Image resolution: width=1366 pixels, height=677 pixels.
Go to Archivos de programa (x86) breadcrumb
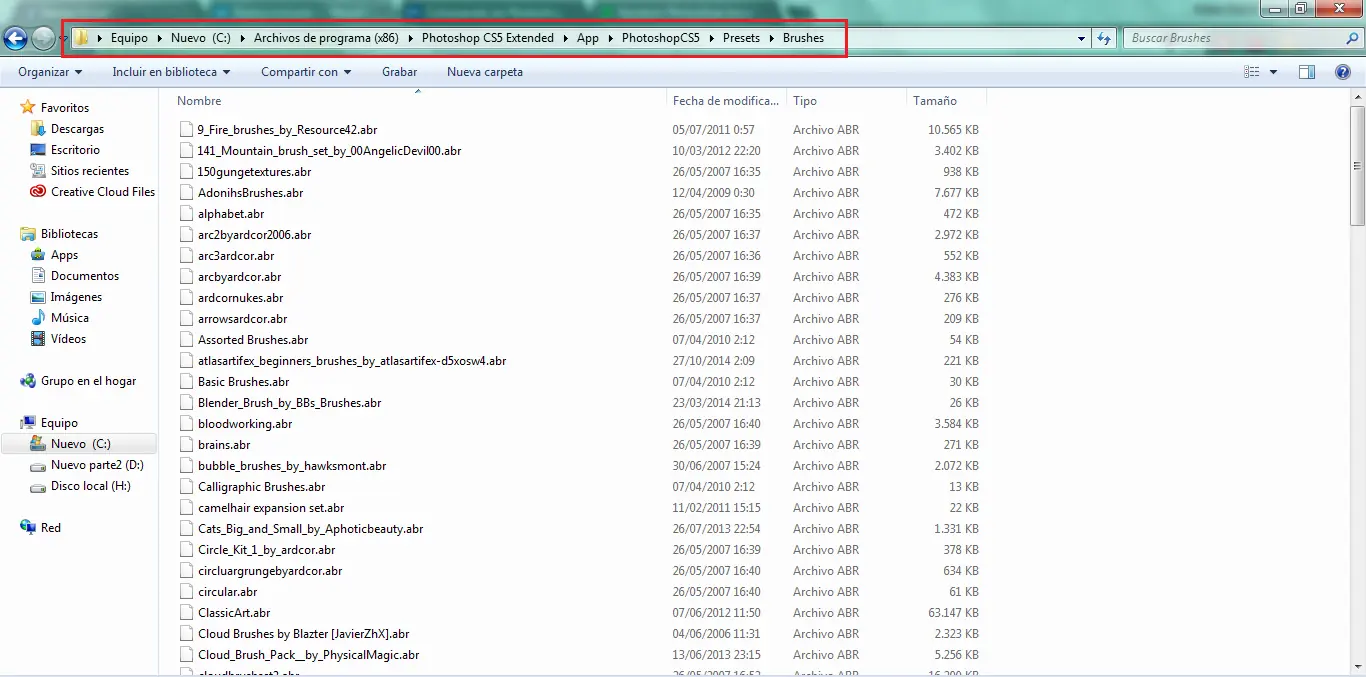326,38
